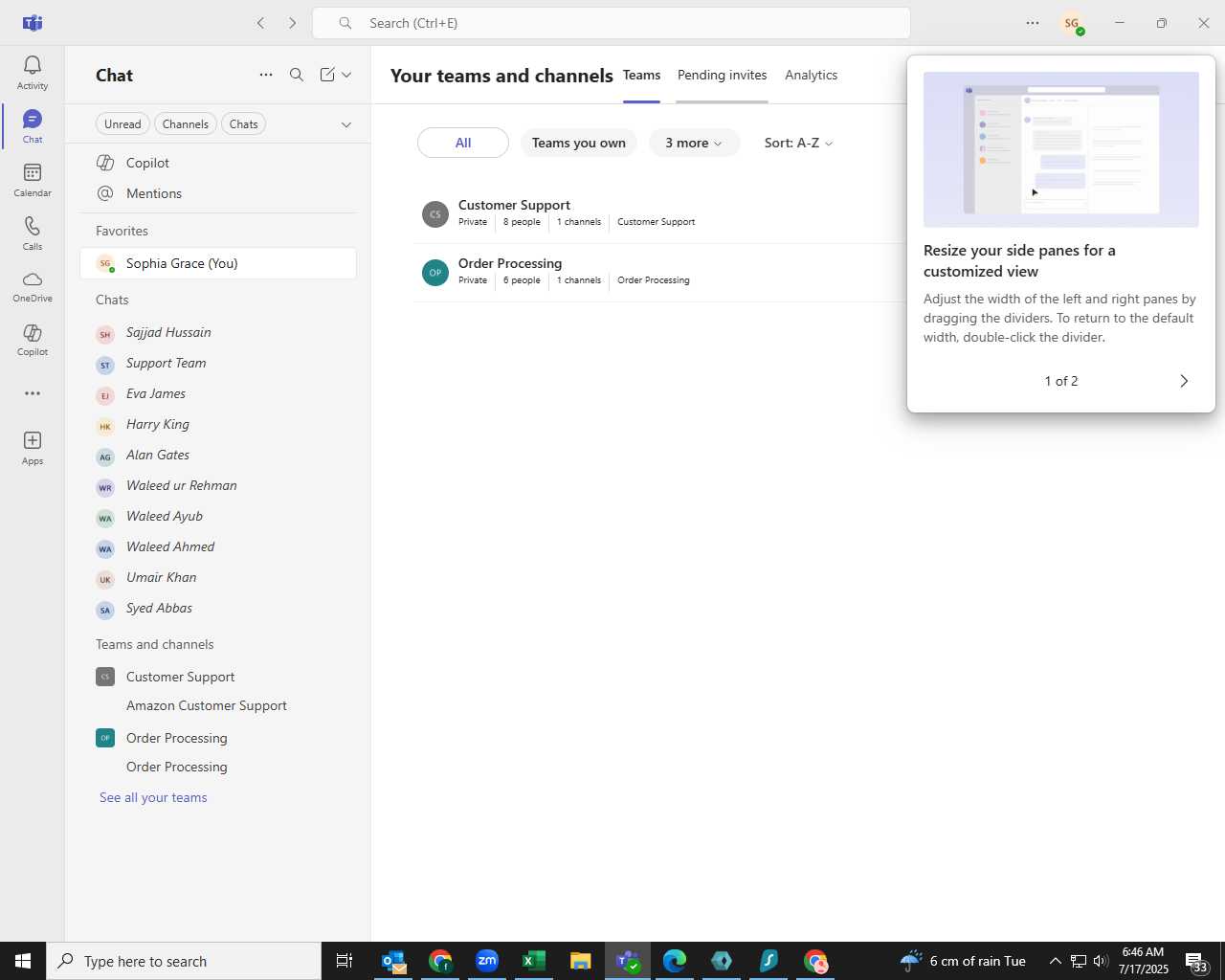
Task: Select the All teams filter
Action: pyautogui.click(x=463, y=143)
